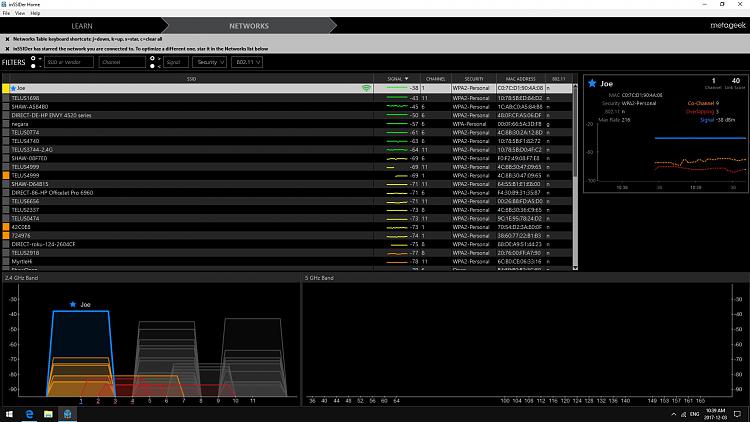Open the View menu
The image size is (750, 422).
[x=20, y=13]
